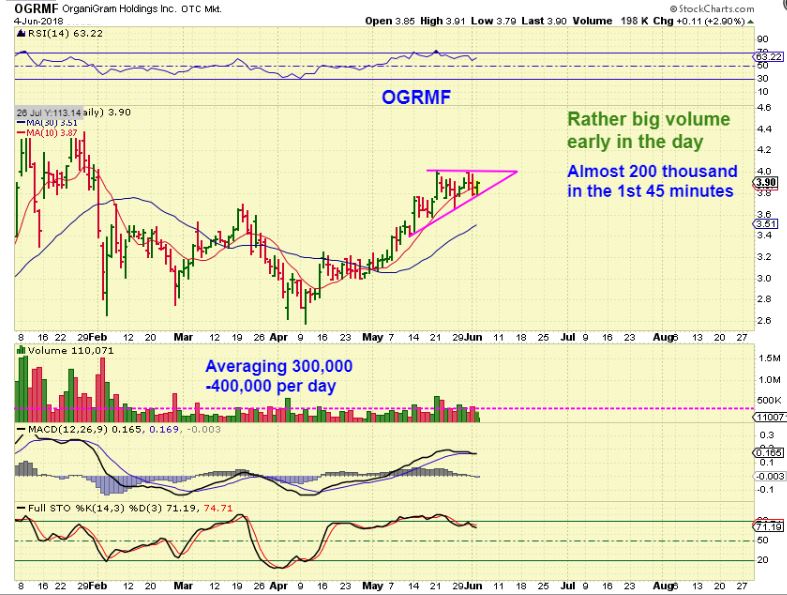The width and height of the screenshot is (787, 595).
Task: Click the -0.003 MACD histogram value tag
Action: pyautogui.click(x=769, y=476)
